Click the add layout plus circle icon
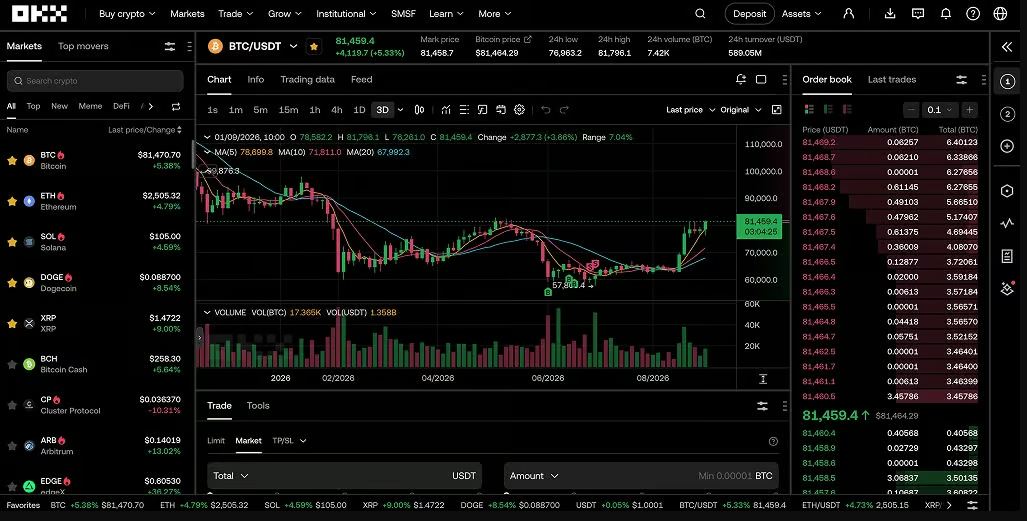1027x521 pixels. pos(1007,146)
